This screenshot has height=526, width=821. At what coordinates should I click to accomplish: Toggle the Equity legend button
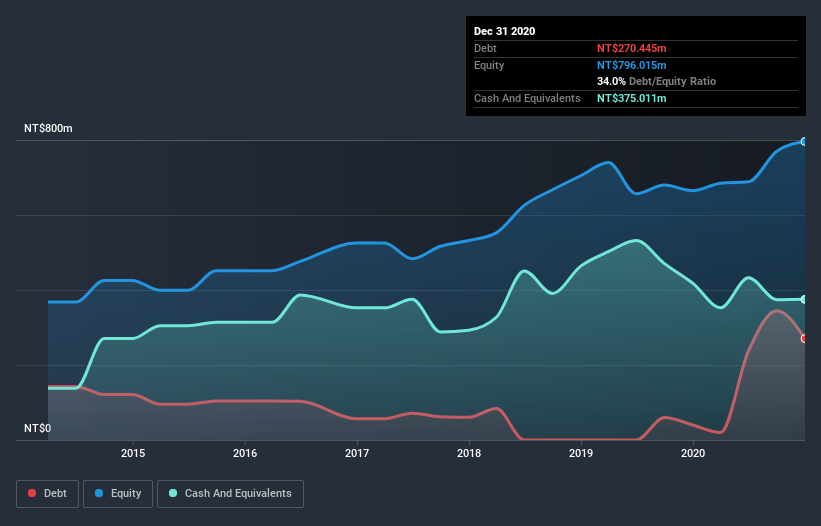(118, 494)
